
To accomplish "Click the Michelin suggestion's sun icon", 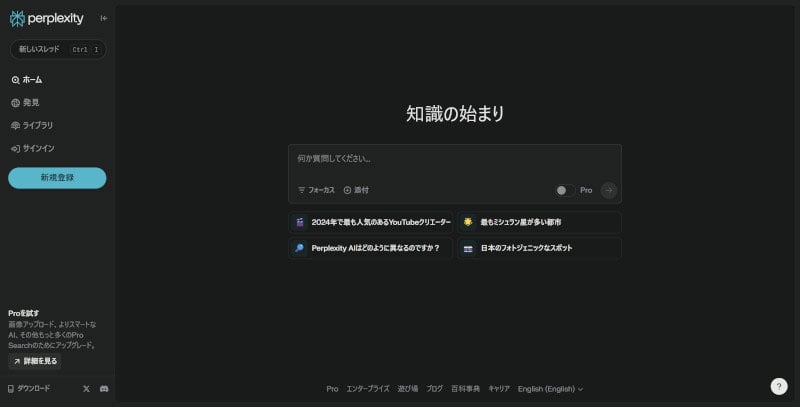I will click(468, 222).
